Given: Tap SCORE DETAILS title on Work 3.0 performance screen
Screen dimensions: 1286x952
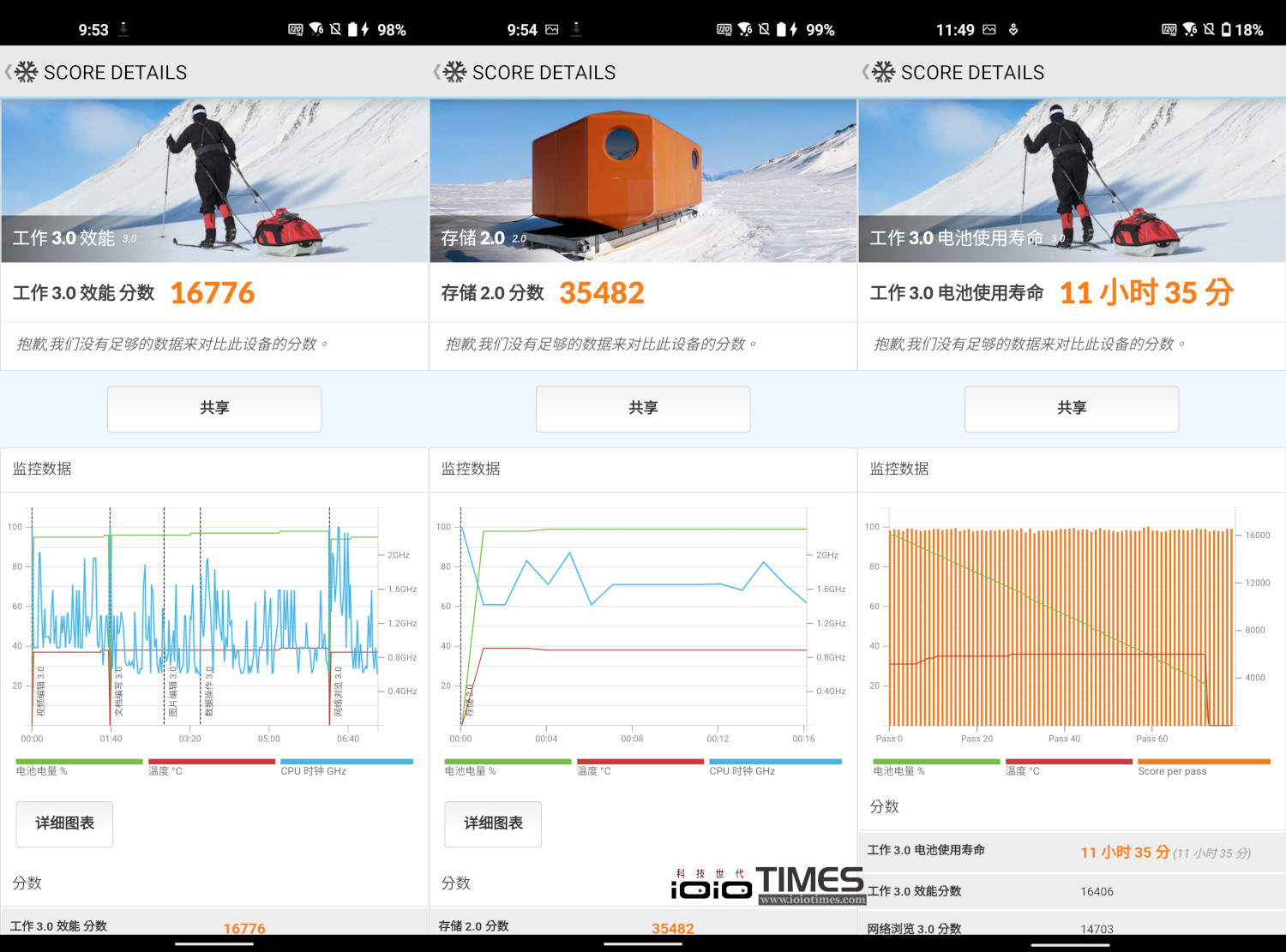Looking at the screenshot, I should tap(115, 73).
